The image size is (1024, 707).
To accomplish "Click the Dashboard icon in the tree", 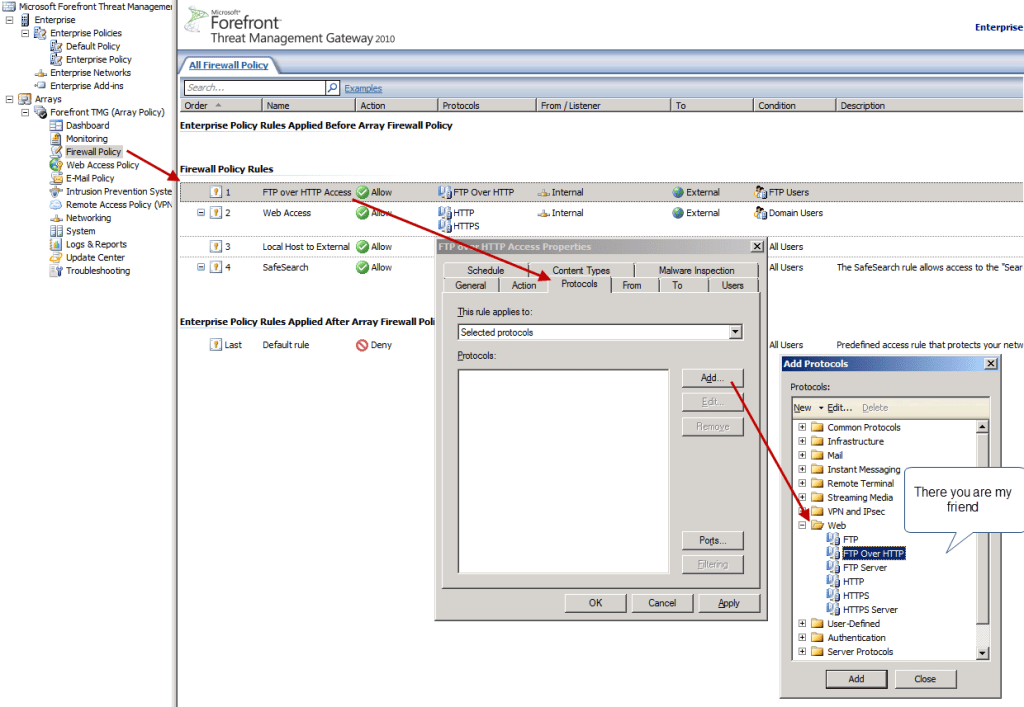I will tap(56, 125).
